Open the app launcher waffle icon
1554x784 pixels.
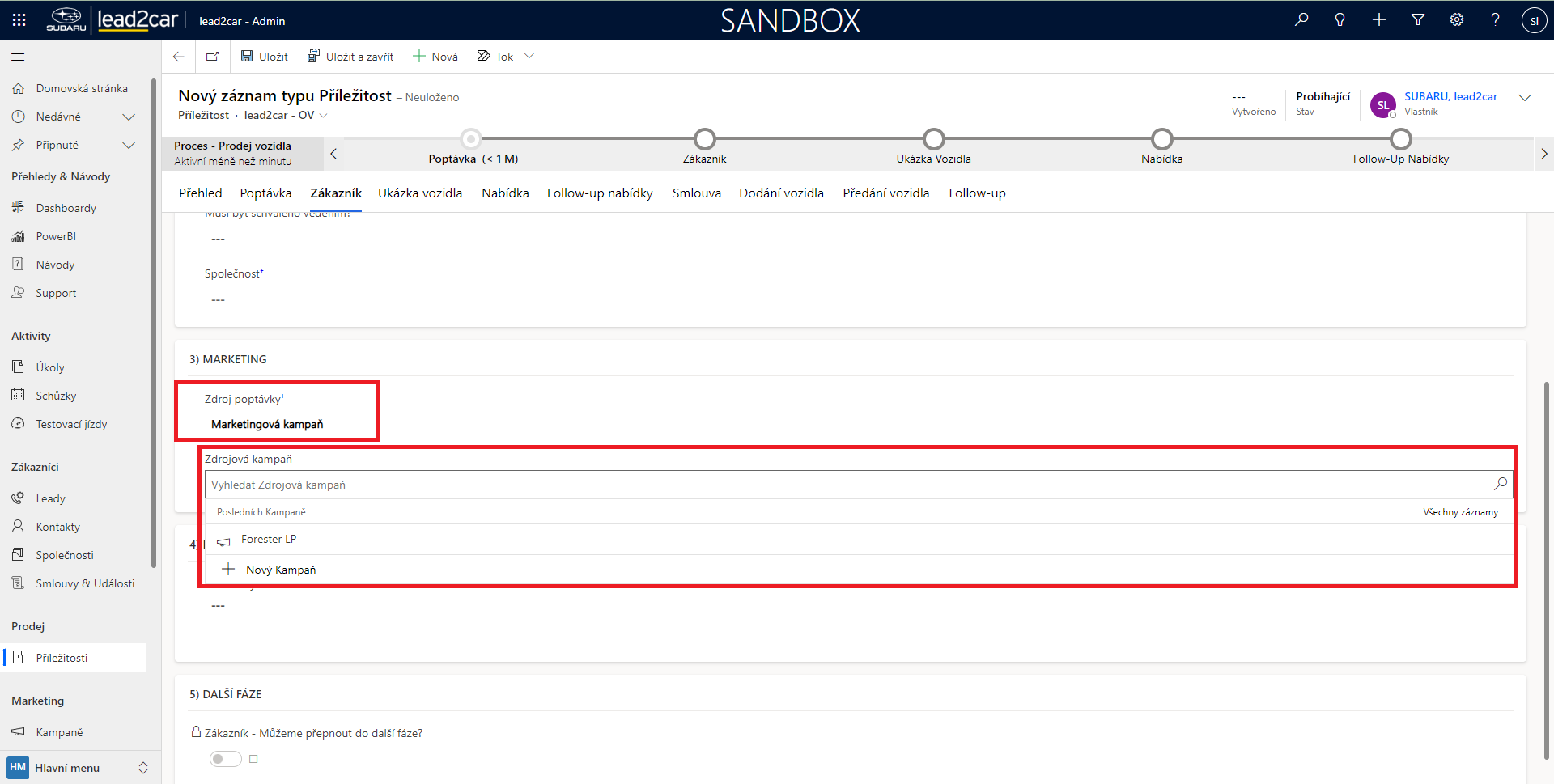click(x=19, y=20)
